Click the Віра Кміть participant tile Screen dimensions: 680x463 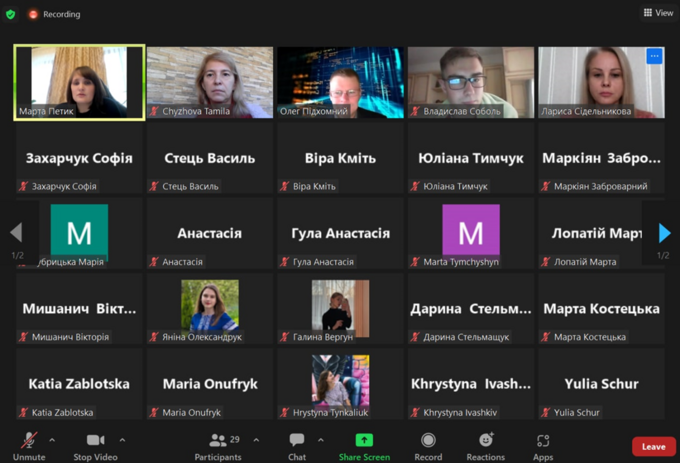[x=340, y=158]
